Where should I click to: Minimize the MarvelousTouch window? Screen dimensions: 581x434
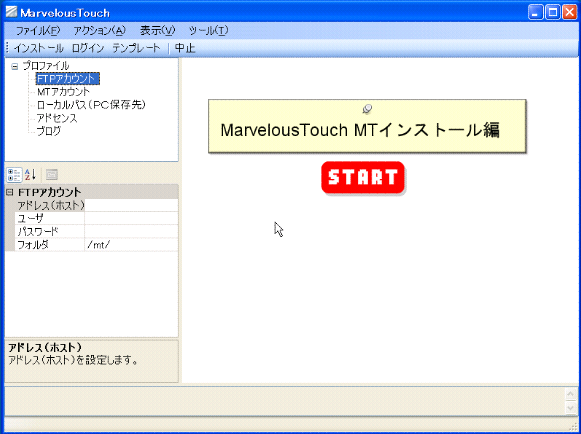(535, 13)
